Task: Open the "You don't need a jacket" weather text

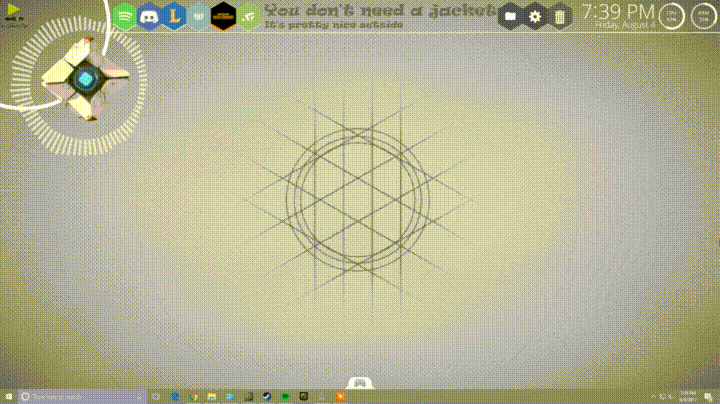Action: click(x=380, y=12)
